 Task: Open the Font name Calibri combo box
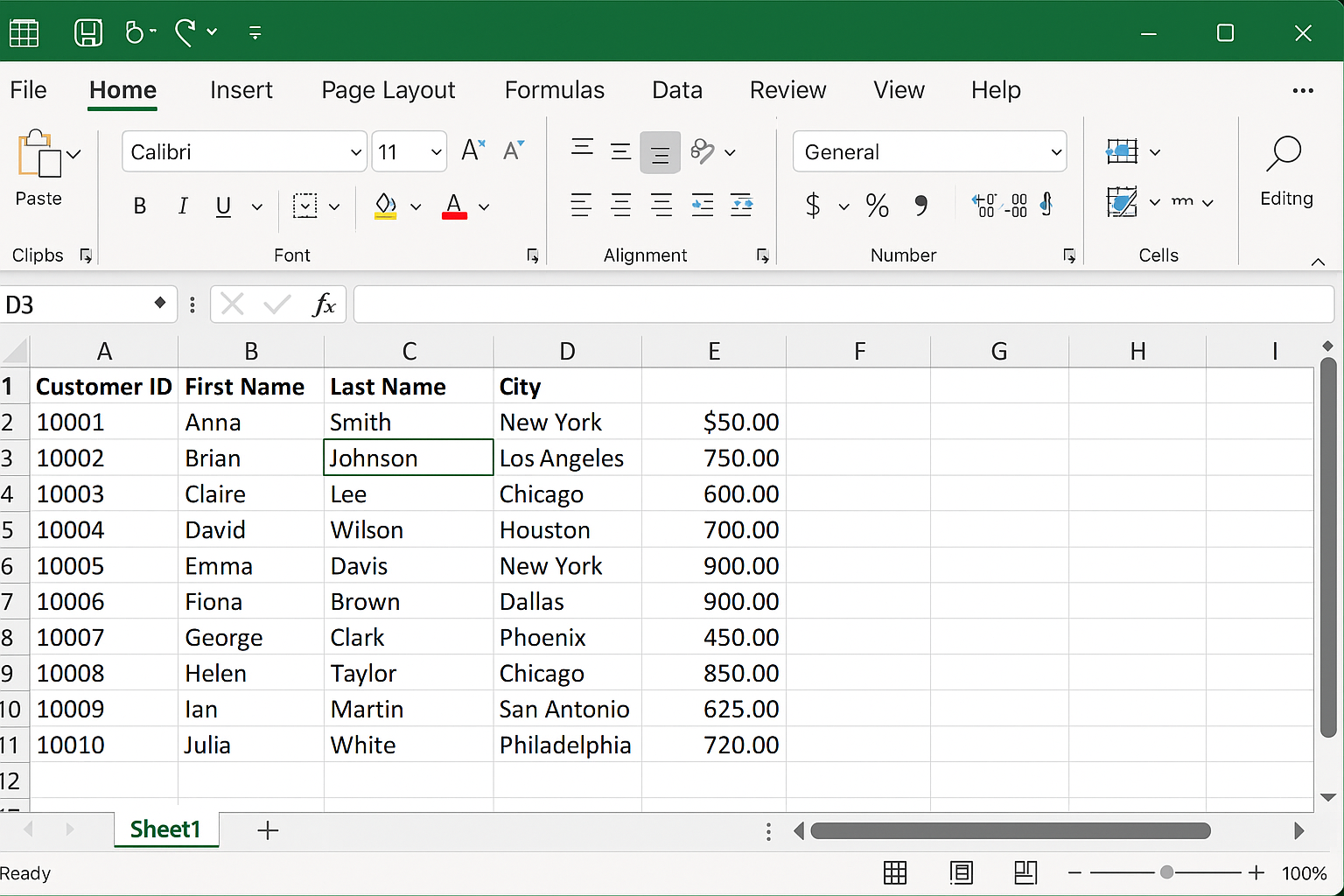(x=244, y=151)
